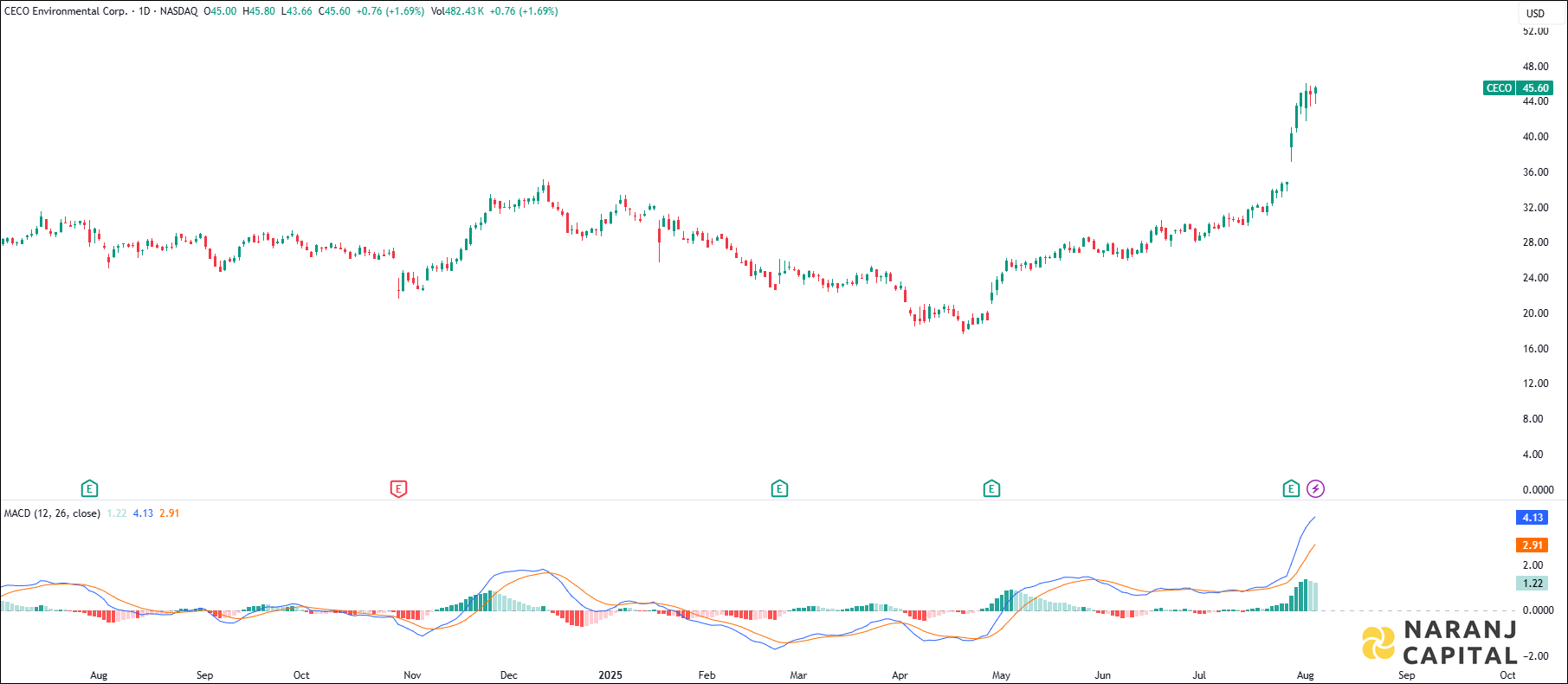The width and height of the screenshot is (1568, 684).
Task: Select the MACD (12, 26, close) legend
Action: click(x=52, y=513)
